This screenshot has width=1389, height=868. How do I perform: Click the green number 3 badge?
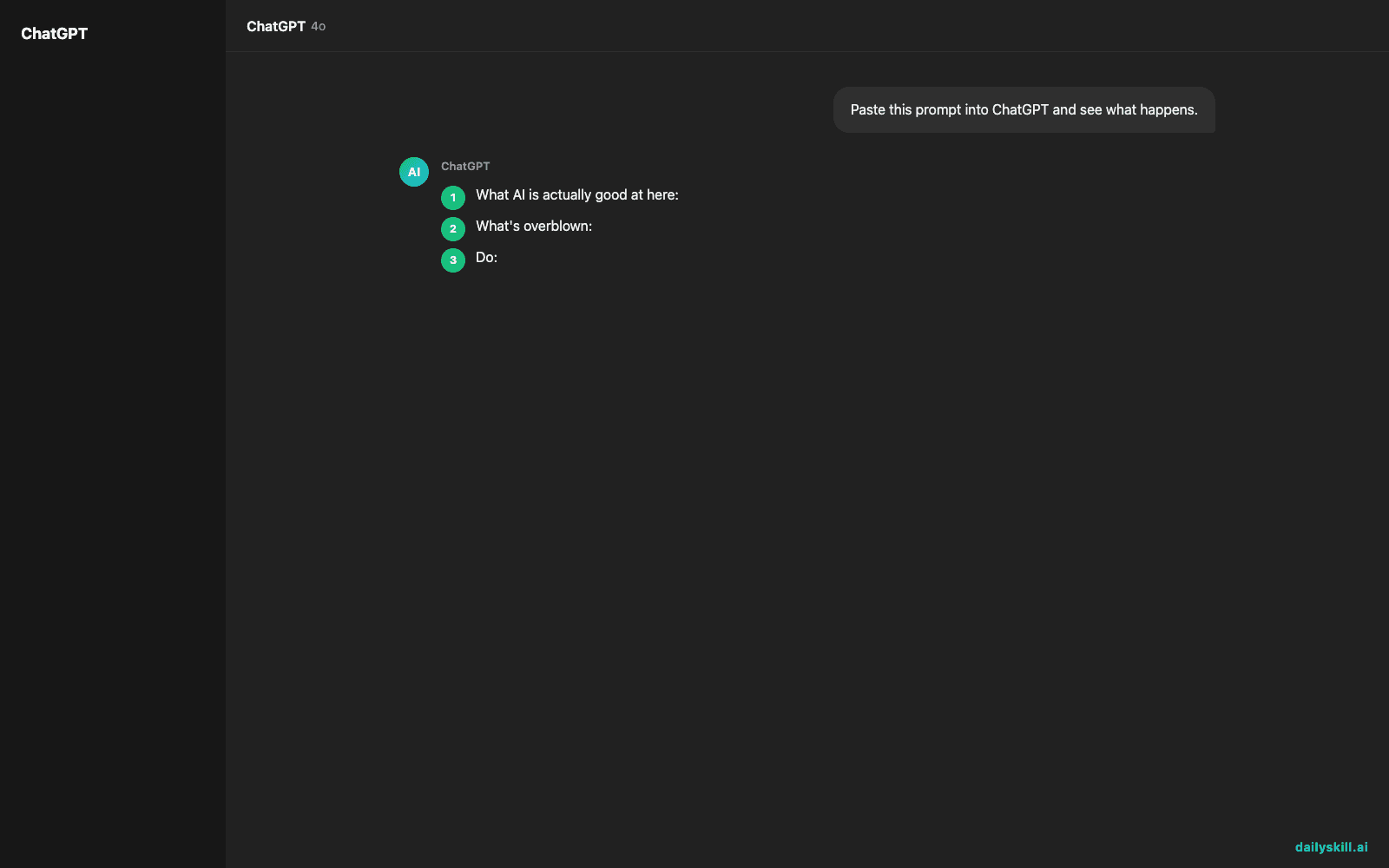[x=453, y=260]
